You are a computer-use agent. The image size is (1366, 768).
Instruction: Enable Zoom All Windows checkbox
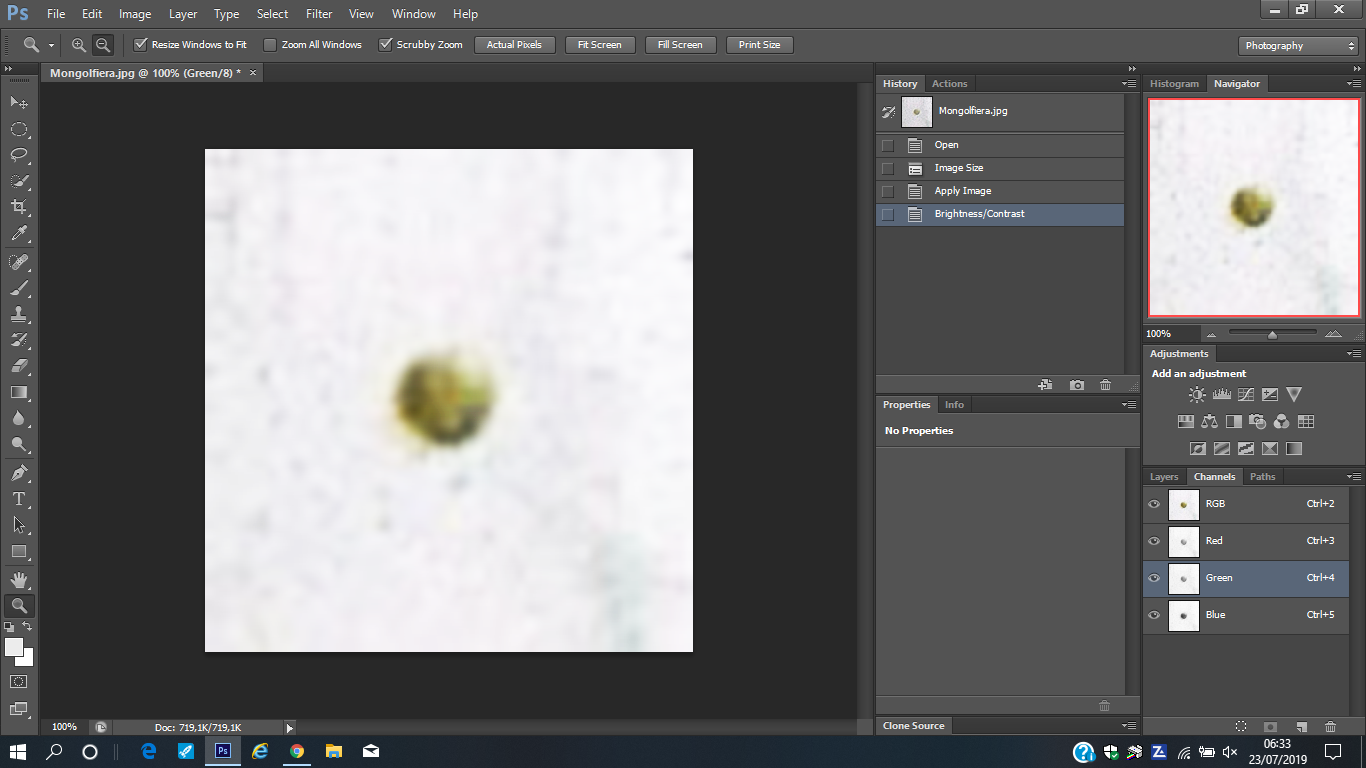pos(270,45)
